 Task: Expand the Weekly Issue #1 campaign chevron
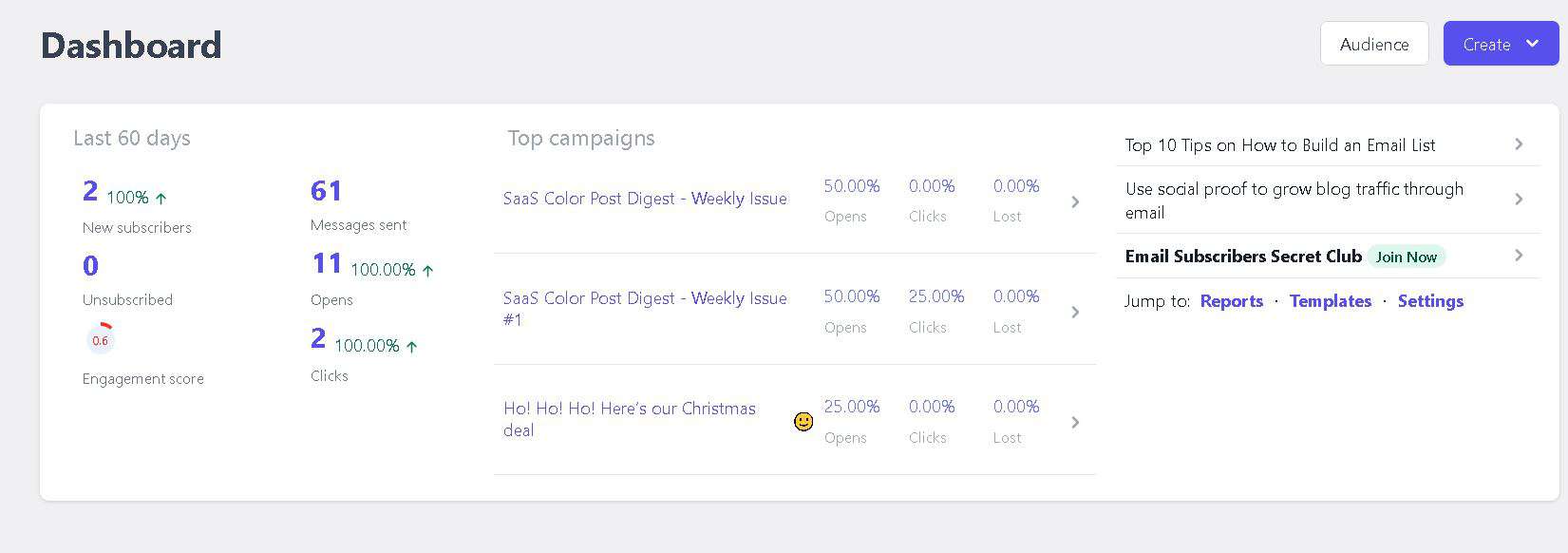(1075, 312)
